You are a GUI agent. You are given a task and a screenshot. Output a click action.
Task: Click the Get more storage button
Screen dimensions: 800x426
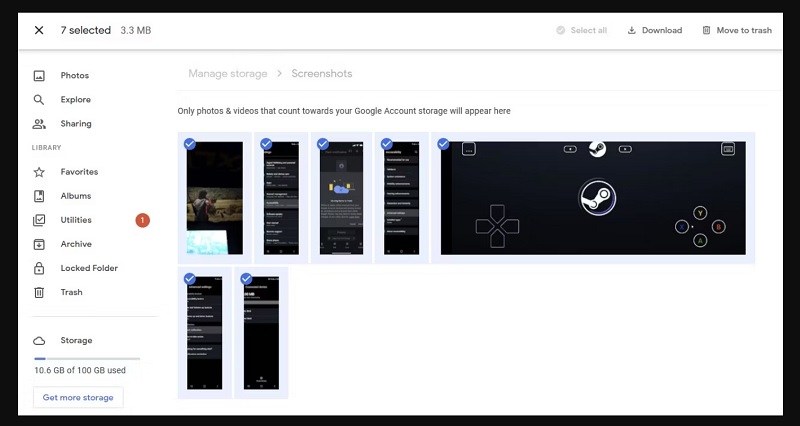click(78, 397)
